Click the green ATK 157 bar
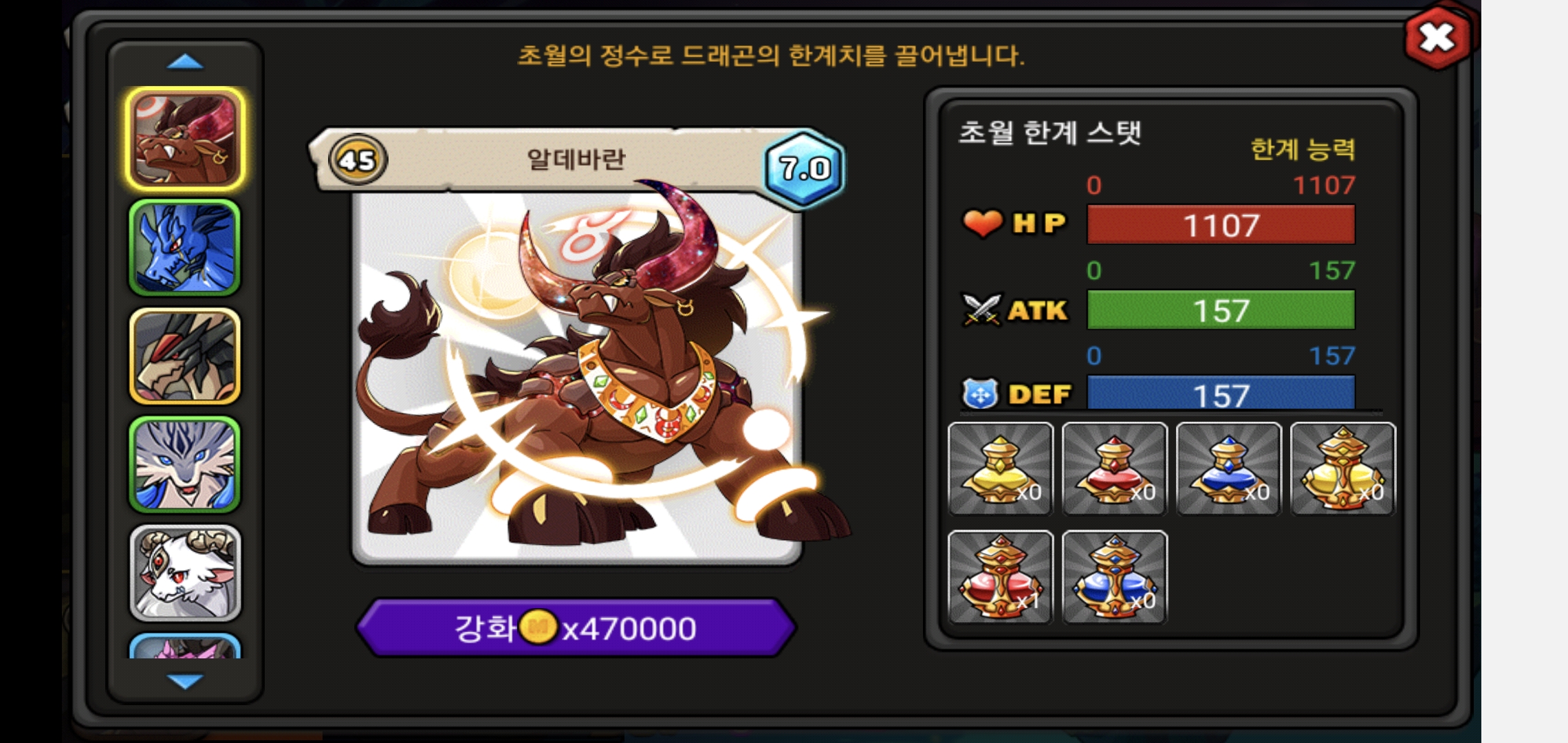 (1221, 310)
